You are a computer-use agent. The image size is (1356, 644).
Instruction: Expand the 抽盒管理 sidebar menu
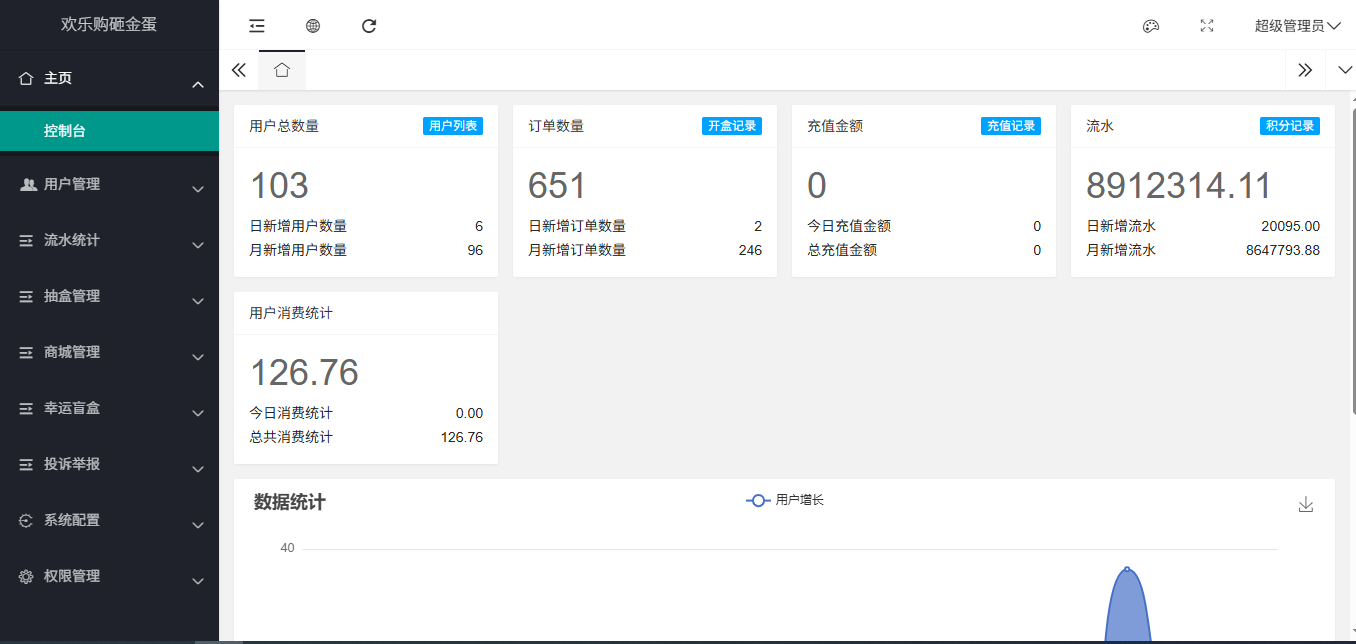tap(109, 297)
